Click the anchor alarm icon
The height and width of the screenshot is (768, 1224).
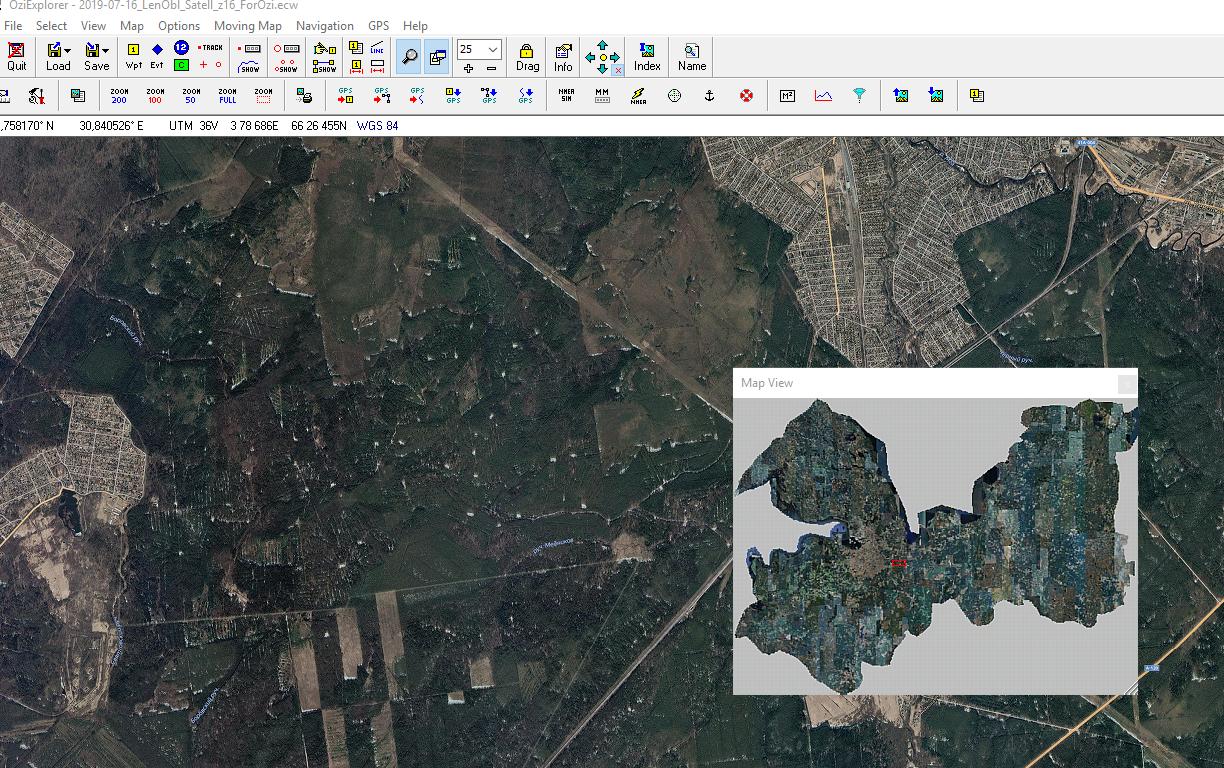point(710,96)
